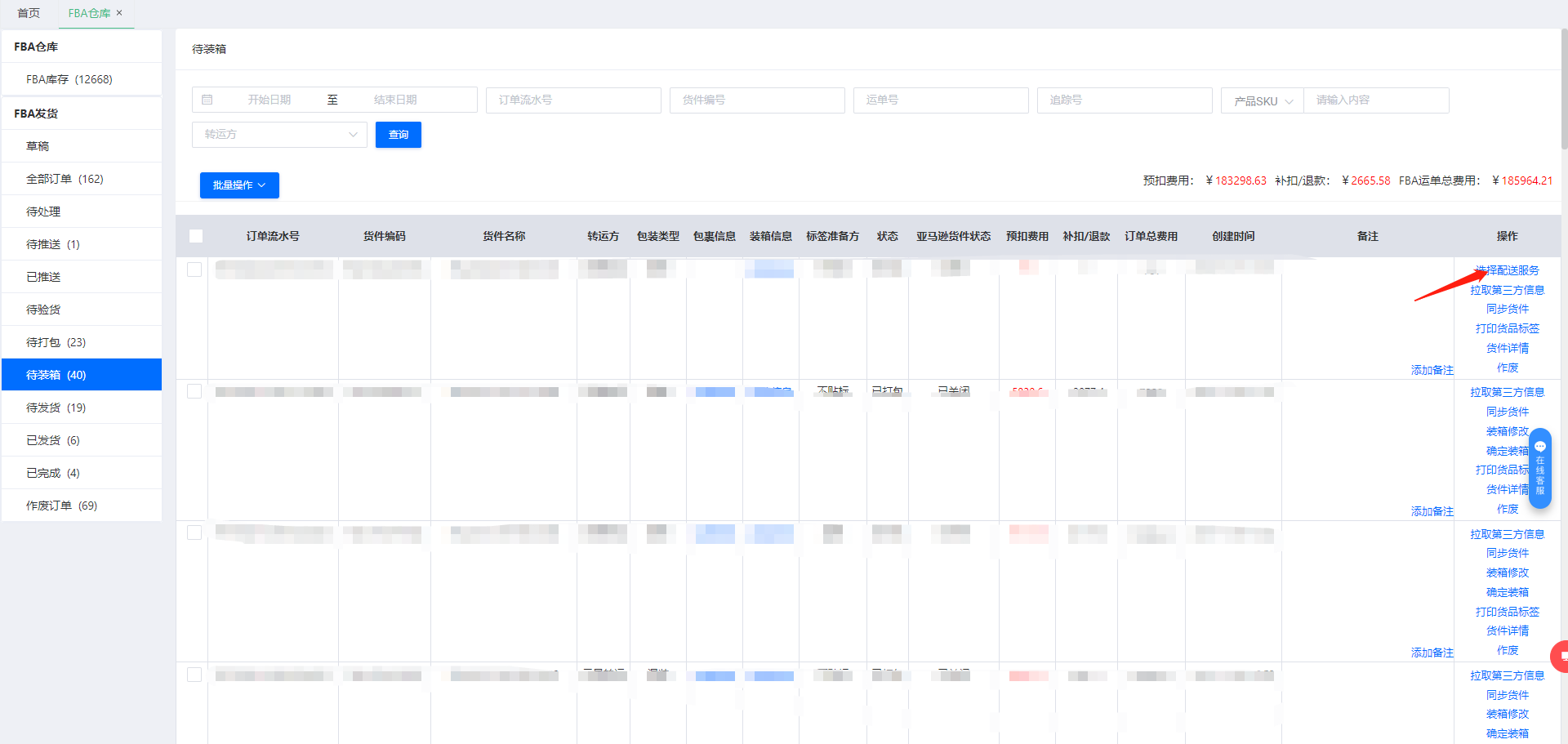Click 选择配送服务 link in the first row

coord(1507,270)
